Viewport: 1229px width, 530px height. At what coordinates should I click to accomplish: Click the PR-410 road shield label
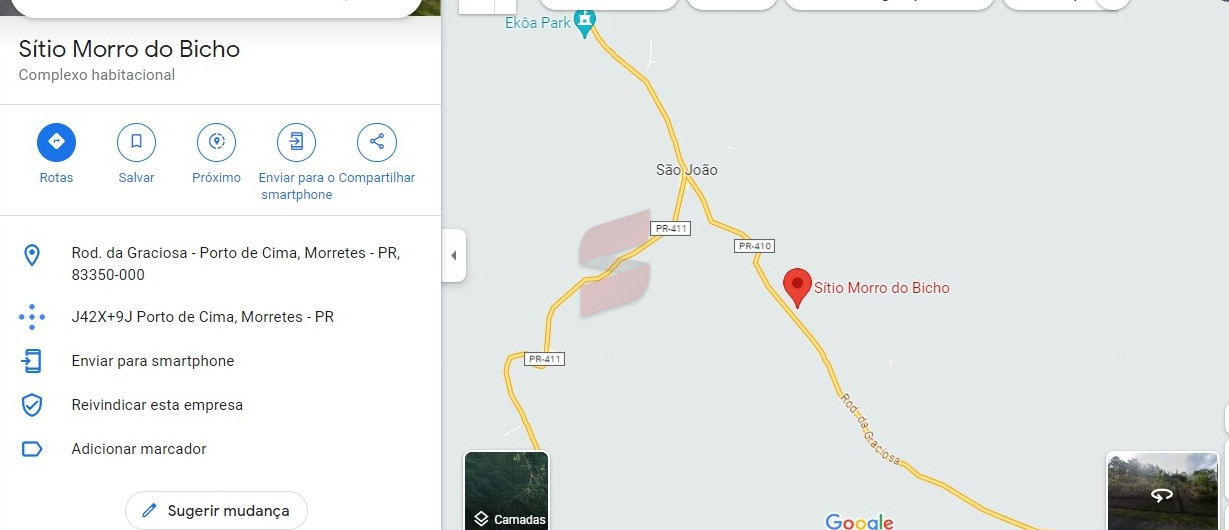[x=754, y=246]
